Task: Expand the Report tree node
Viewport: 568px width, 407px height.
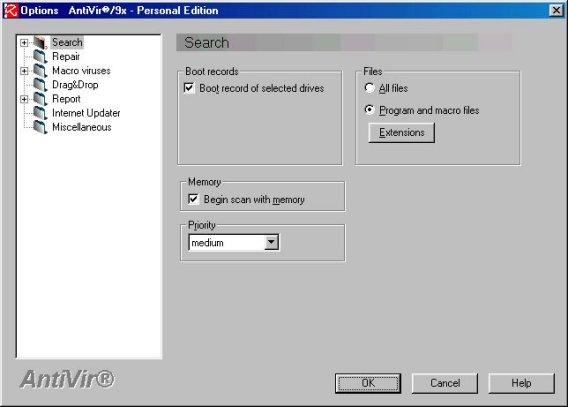Action: (x=24, y=99)
